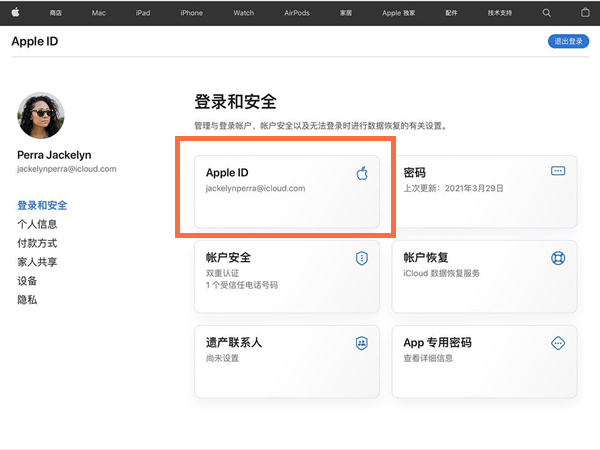
Task: Select 个人信息 in the sidebar
Action: [37, 224]
